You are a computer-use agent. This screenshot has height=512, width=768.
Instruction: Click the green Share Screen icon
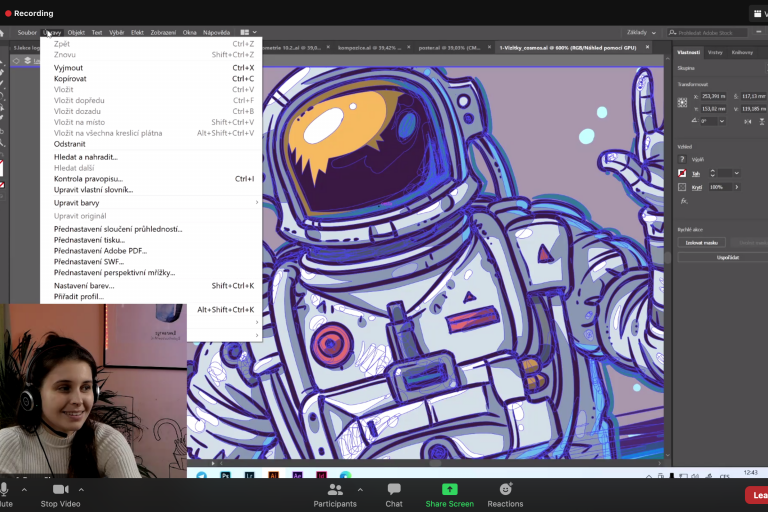[x=449, y=489]
